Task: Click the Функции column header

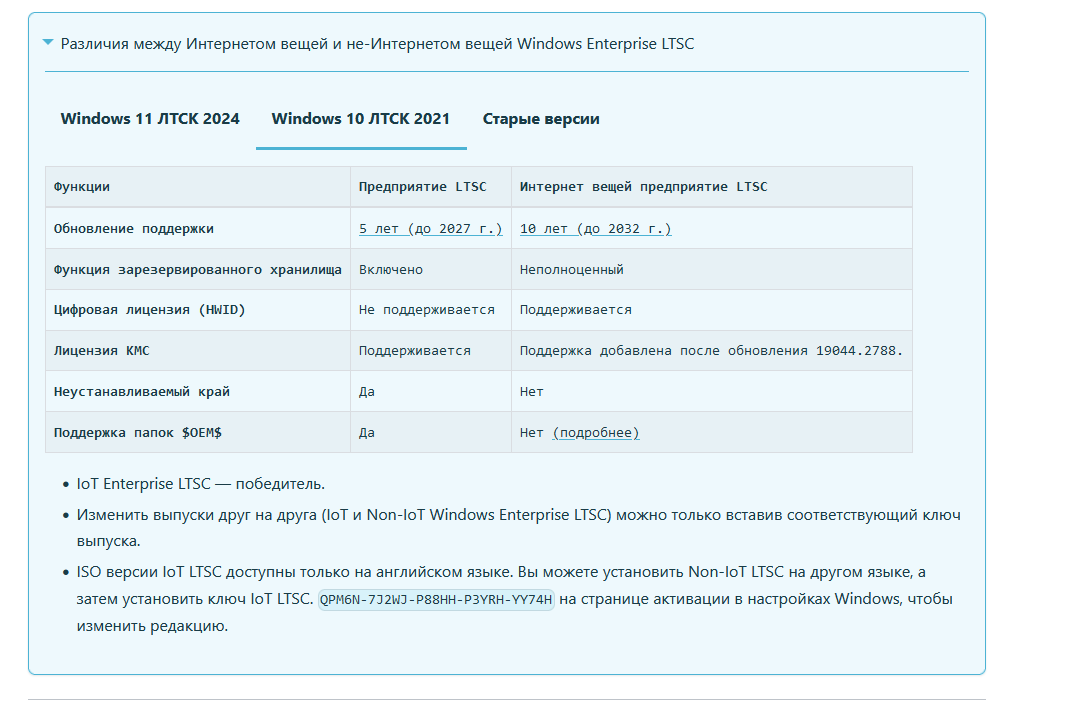Action: click(198, 187)
